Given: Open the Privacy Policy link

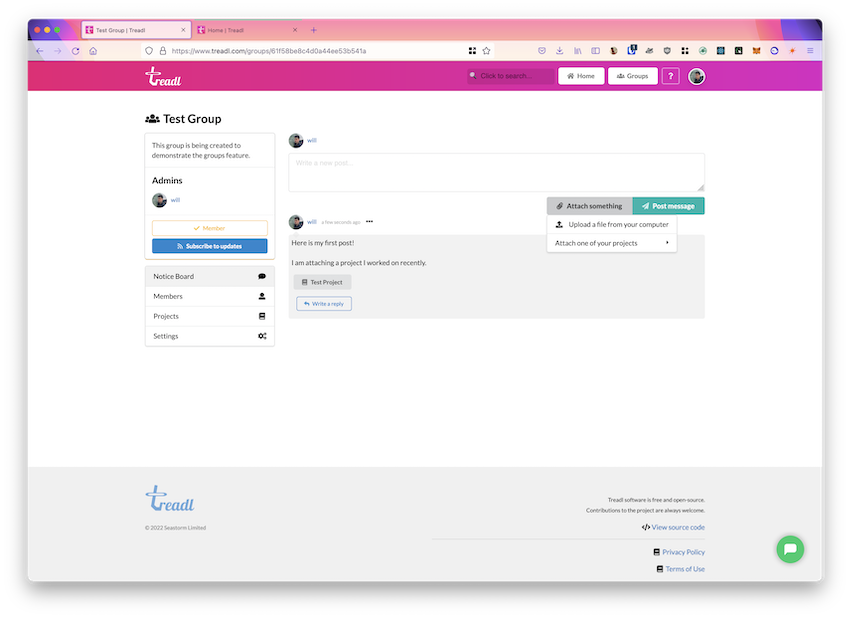Looking at the screenshot, I should [683, 552].
